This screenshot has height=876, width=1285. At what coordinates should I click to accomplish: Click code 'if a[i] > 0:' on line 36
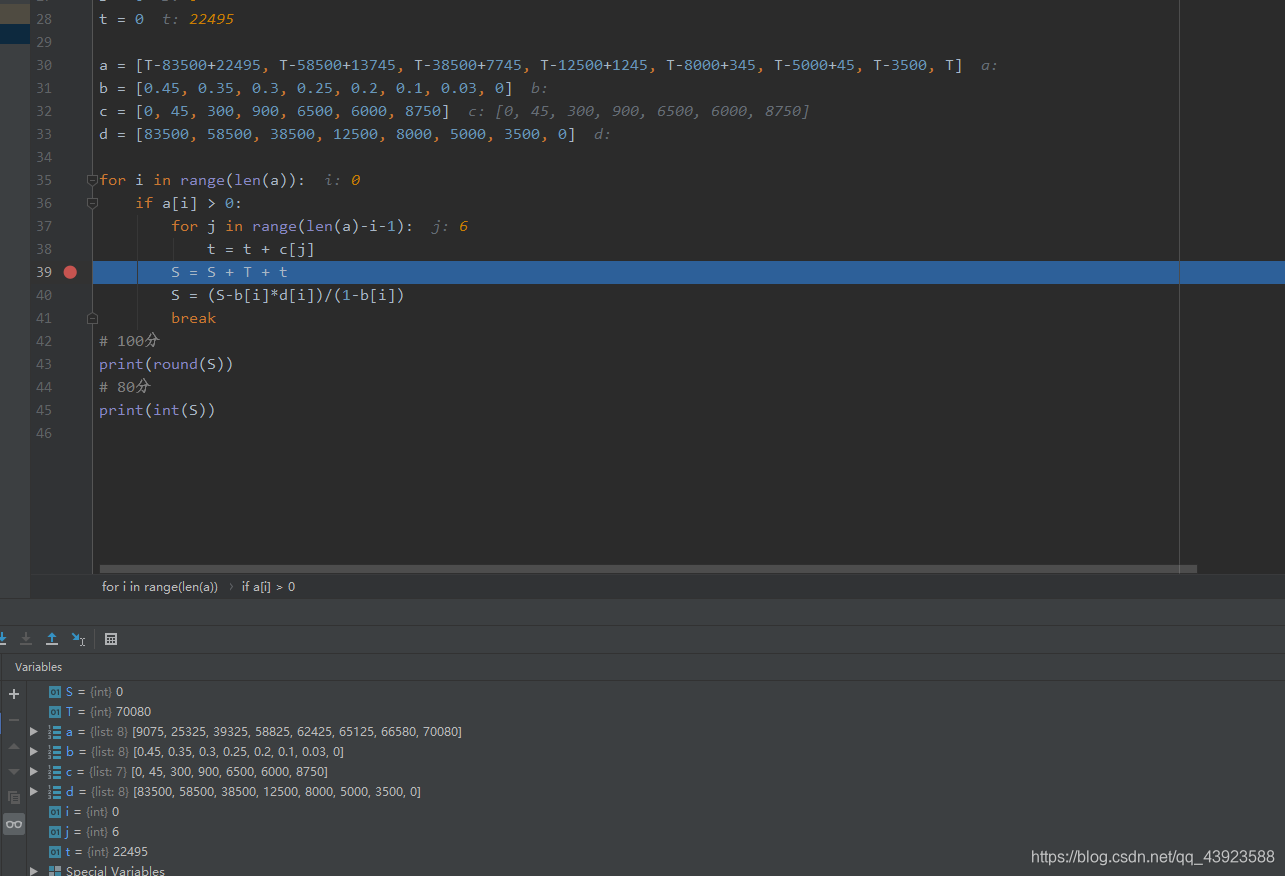pos(189,203)
